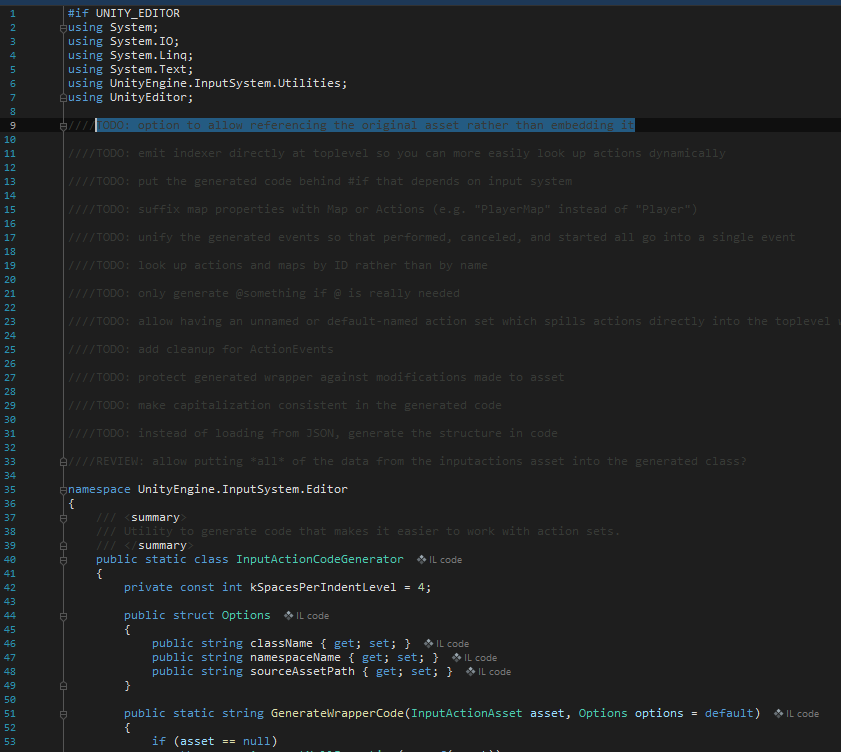Screen dimensions: 841x752
Task: View IL code for the sourceAssetPath property
Action: 488,671
